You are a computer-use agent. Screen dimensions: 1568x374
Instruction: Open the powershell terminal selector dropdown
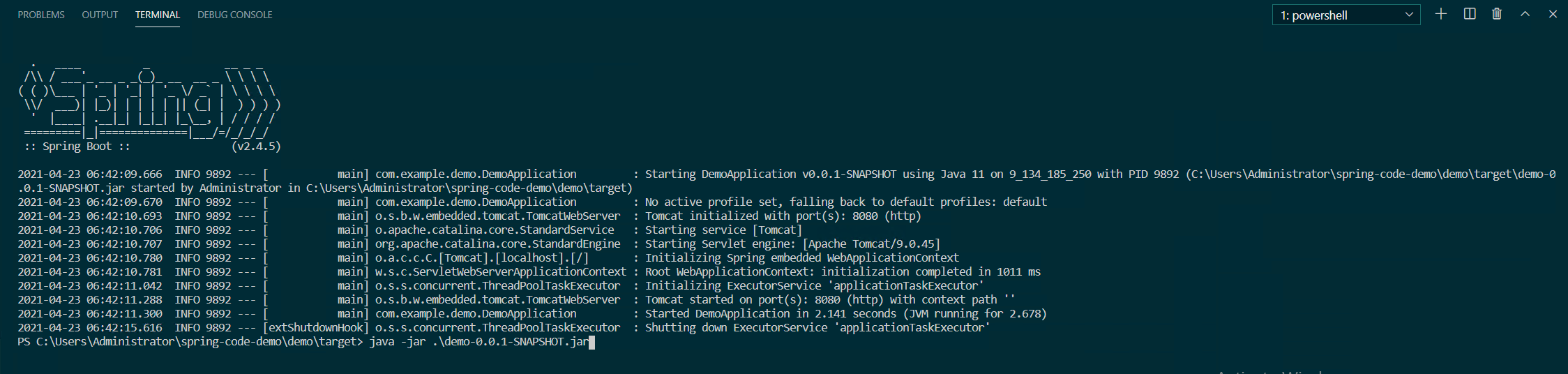tap(1346, 15)
